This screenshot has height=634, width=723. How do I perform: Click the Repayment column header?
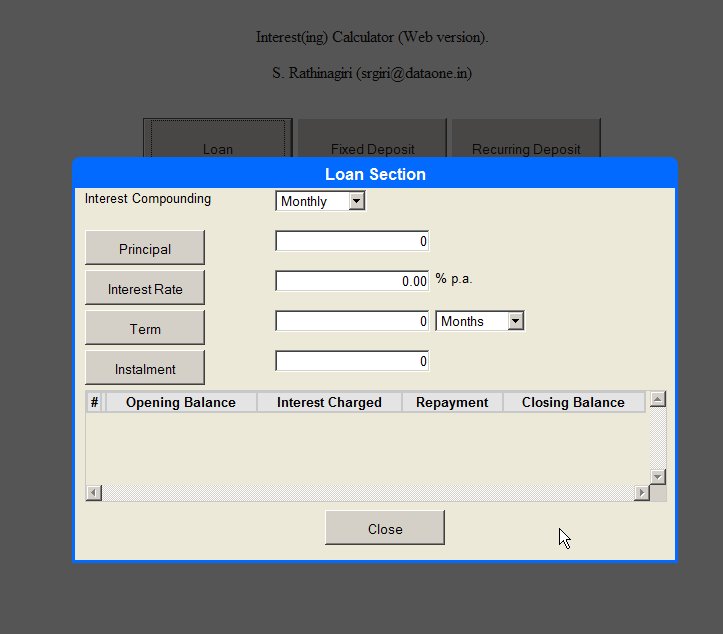[452, 402]
